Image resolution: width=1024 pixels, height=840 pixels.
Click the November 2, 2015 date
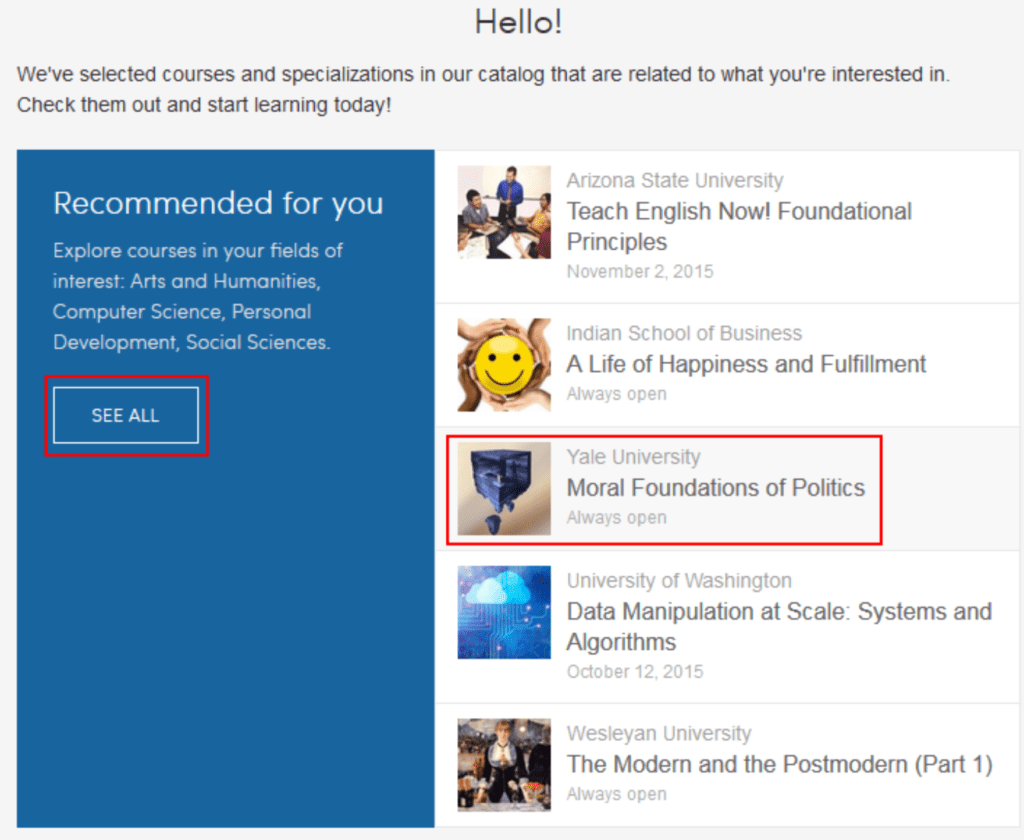640,272
